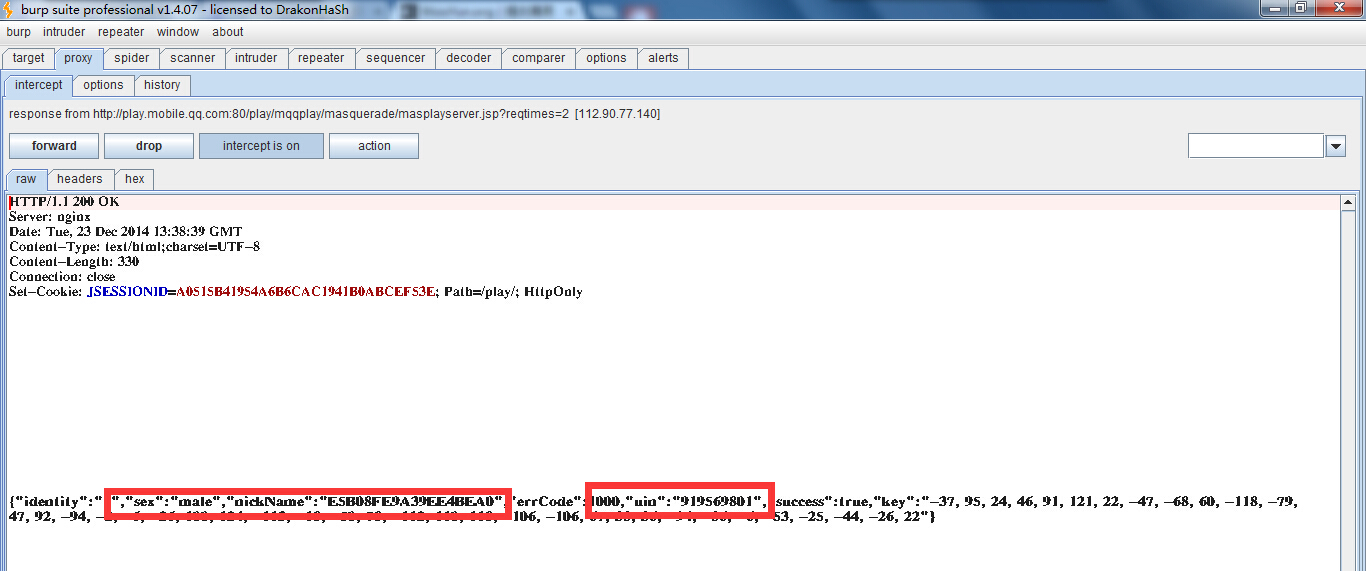Click the Burp Suite lightning title icon
This screenshot has width=1366, height=571.
point(9,8)
